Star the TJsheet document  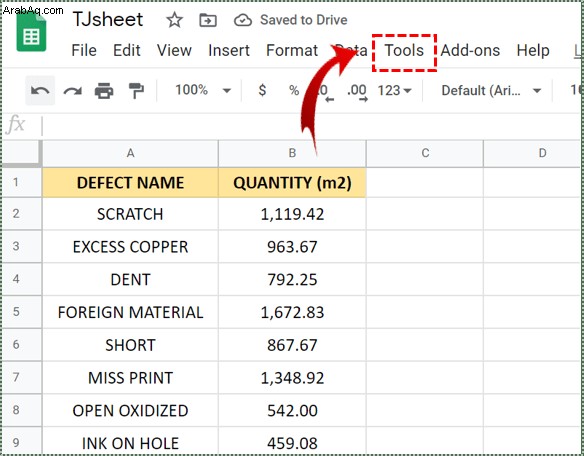tap(174, 20)
